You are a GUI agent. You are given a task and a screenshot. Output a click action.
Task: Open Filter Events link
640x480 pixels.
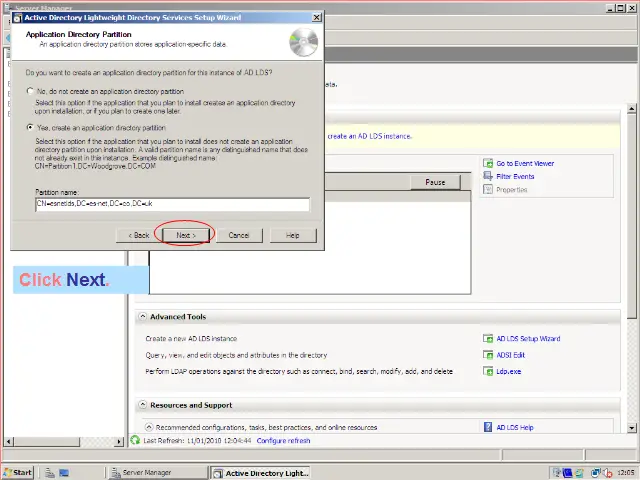click(515, 176)
